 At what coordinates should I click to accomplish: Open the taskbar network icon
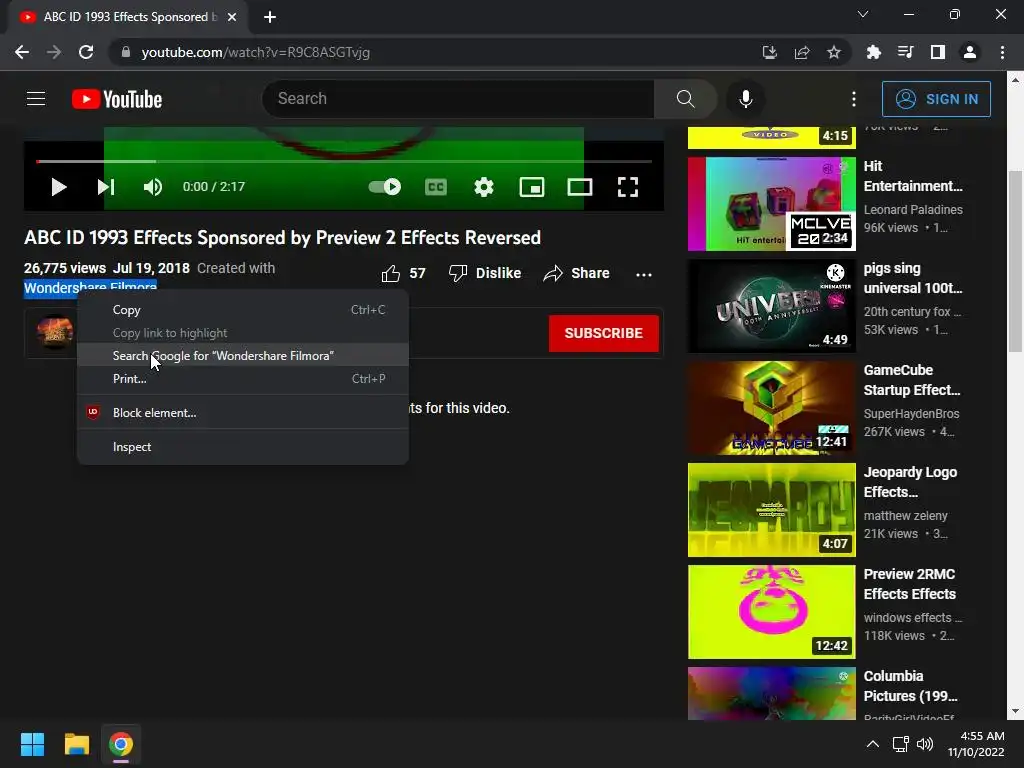tap(901, 744)
